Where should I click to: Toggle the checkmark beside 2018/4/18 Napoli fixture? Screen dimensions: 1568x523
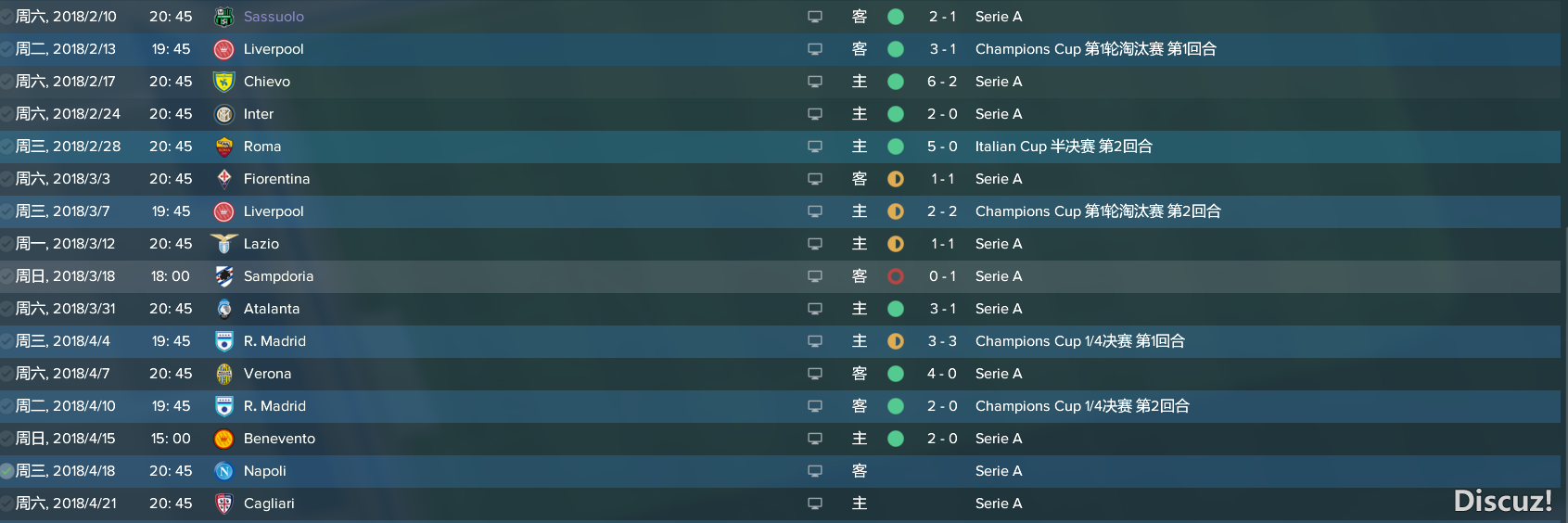click(x=6, y=471)
